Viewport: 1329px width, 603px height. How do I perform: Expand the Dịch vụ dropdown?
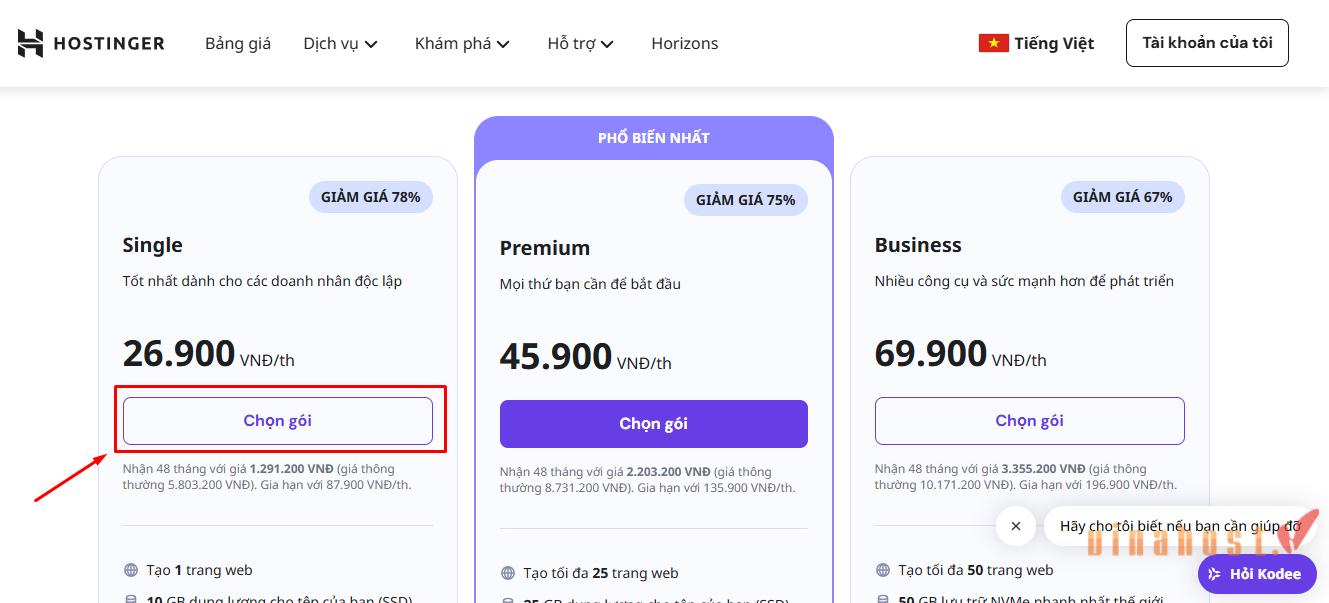[340, 43]
